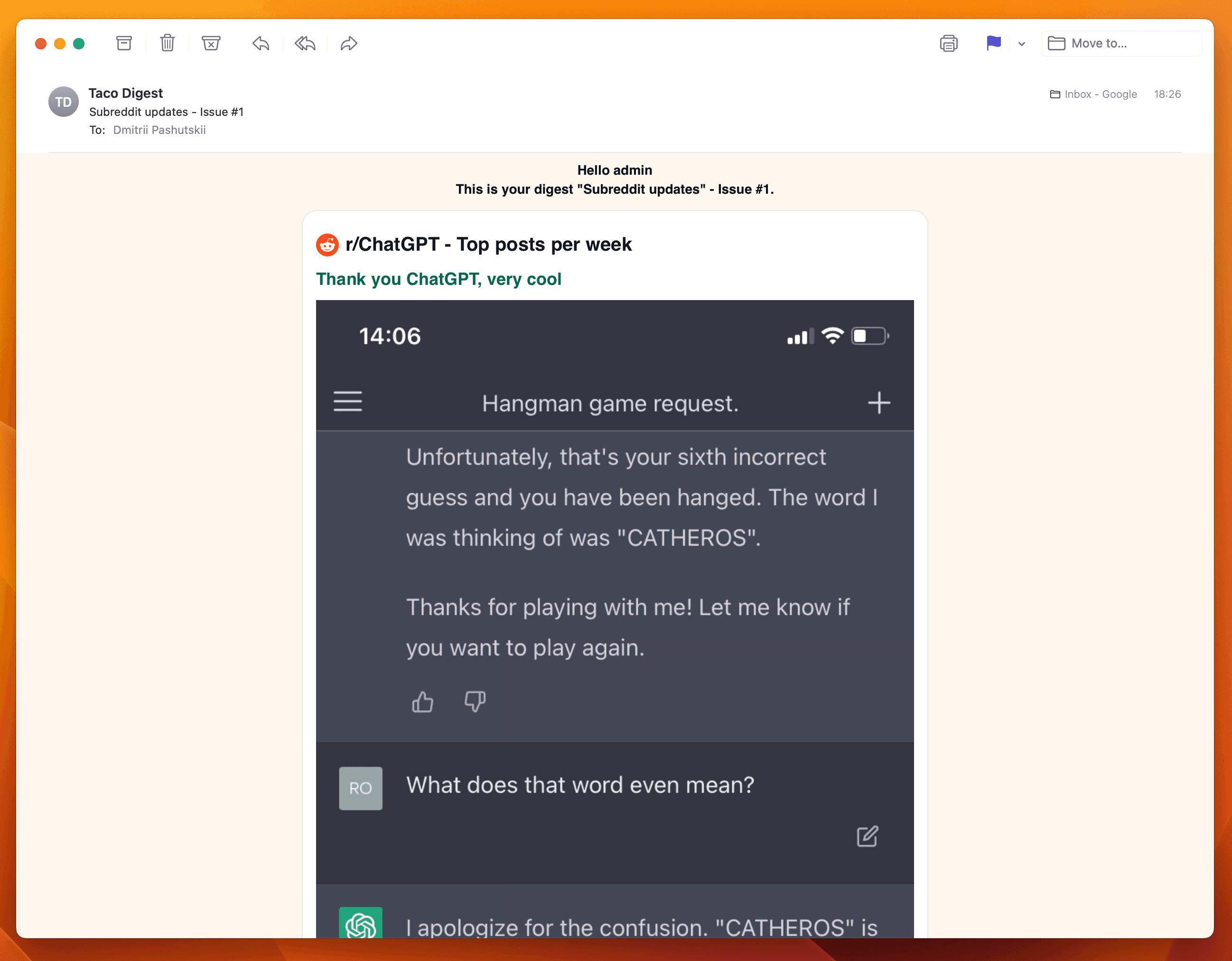Click the Hello admin greeting text

click(x=615, y=170)
